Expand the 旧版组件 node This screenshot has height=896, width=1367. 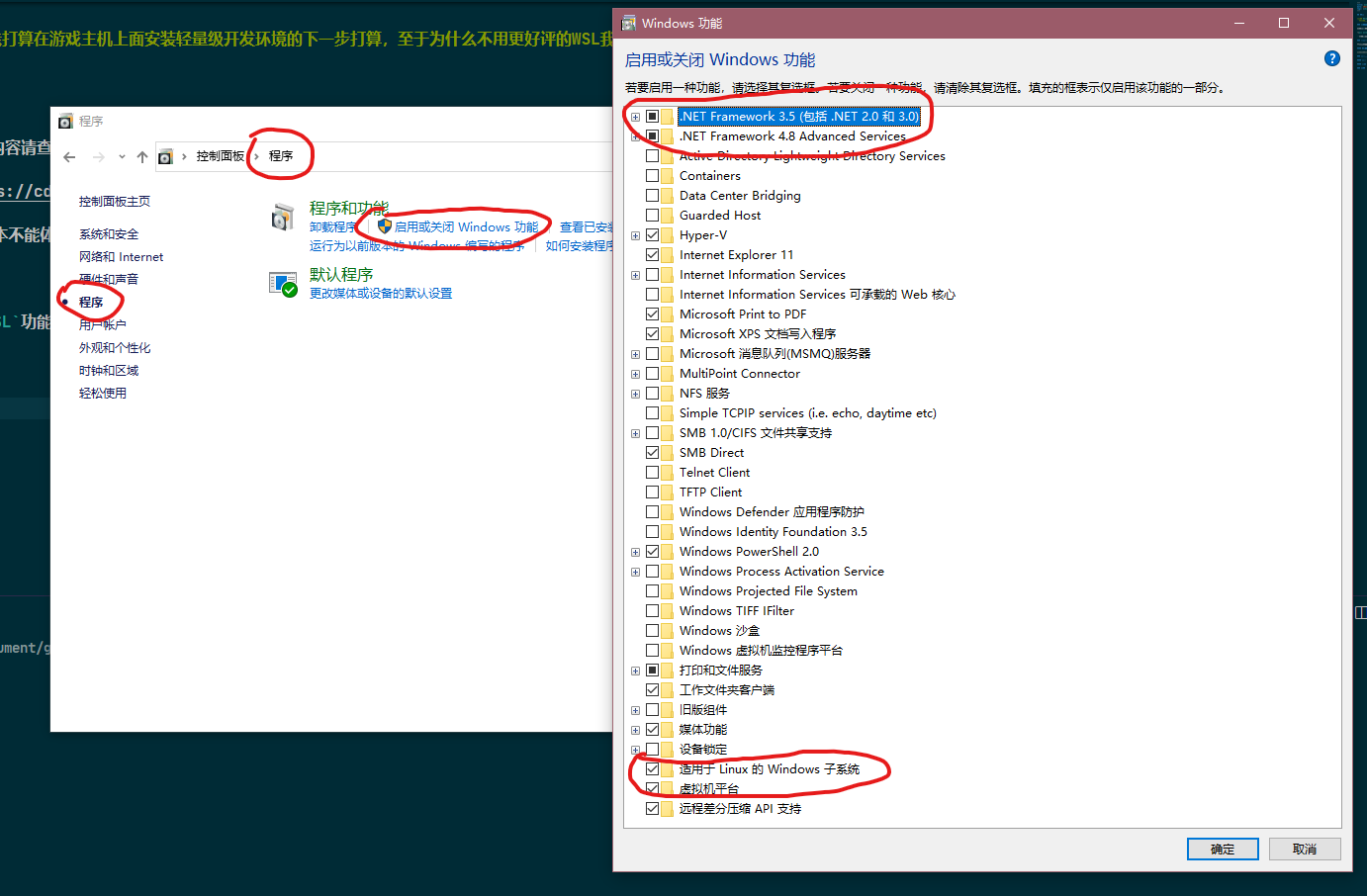point(635,710)
